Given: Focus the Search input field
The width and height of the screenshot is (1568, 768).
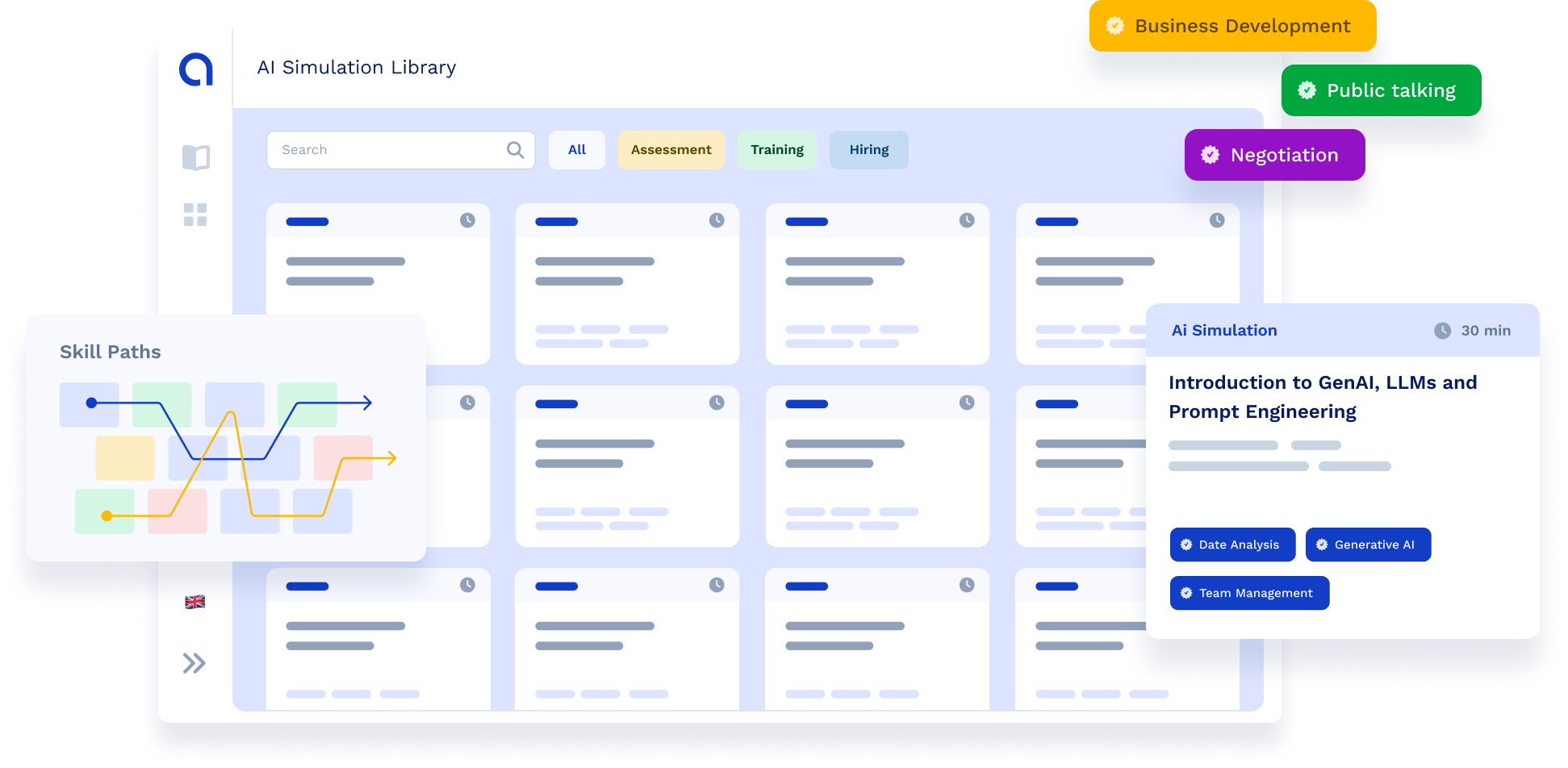Looking at the screenshot, I should (387, 150).
